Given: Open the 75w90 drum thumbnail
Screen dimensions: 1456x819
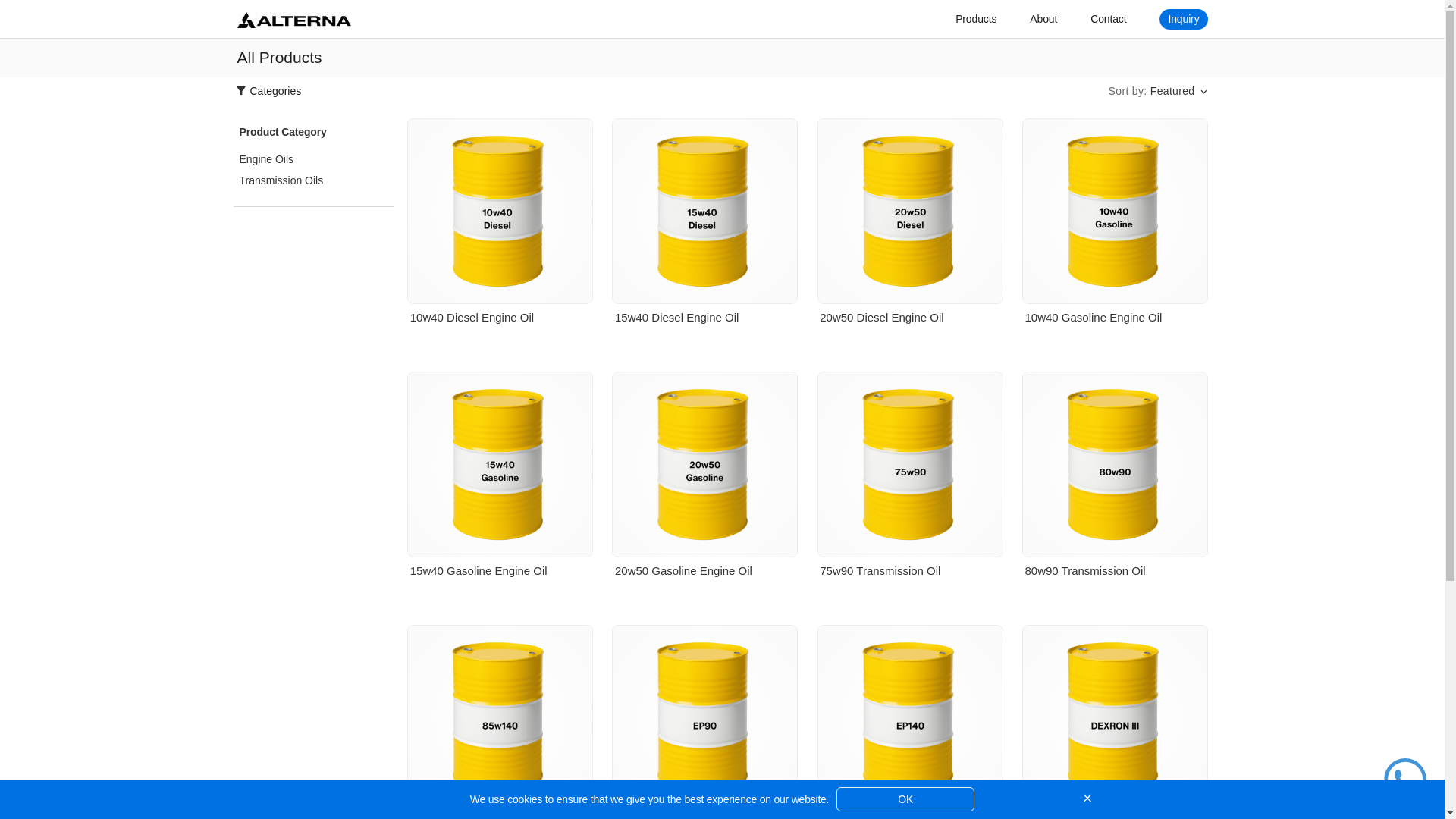Looking at the screenshot, I should (909, 464).
